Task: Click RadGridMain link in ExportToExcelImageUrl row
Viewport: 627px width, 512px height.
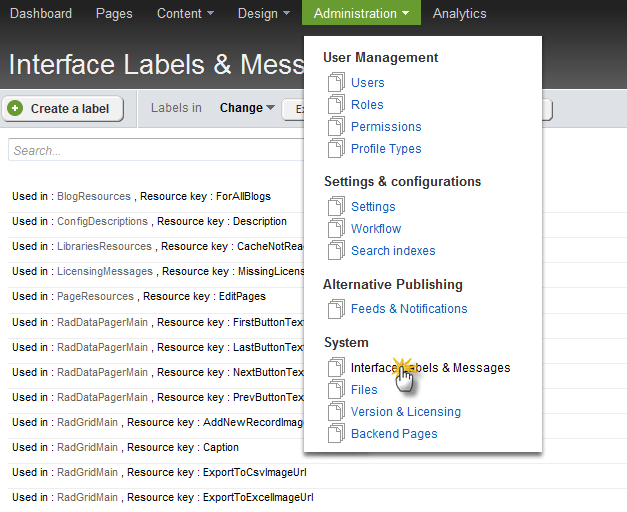Action: coord(87,497)
